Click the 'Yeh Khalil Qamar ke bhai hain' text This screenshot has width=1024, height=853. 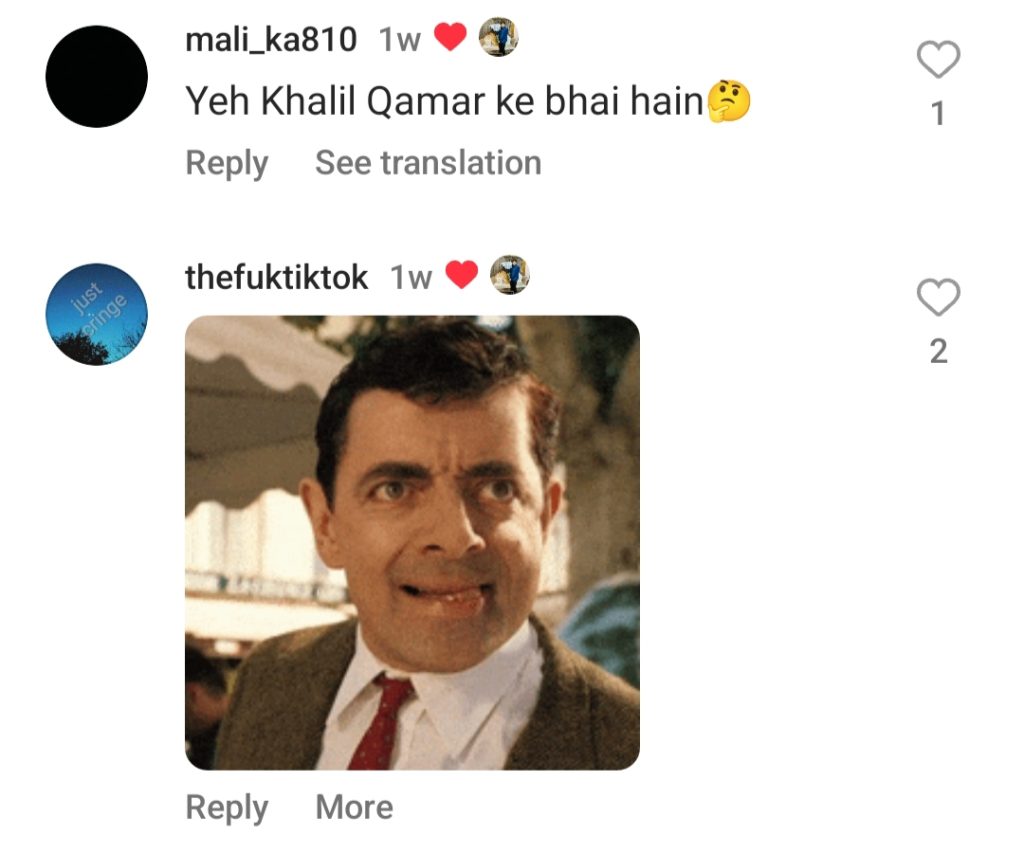[x=445, y=101]
